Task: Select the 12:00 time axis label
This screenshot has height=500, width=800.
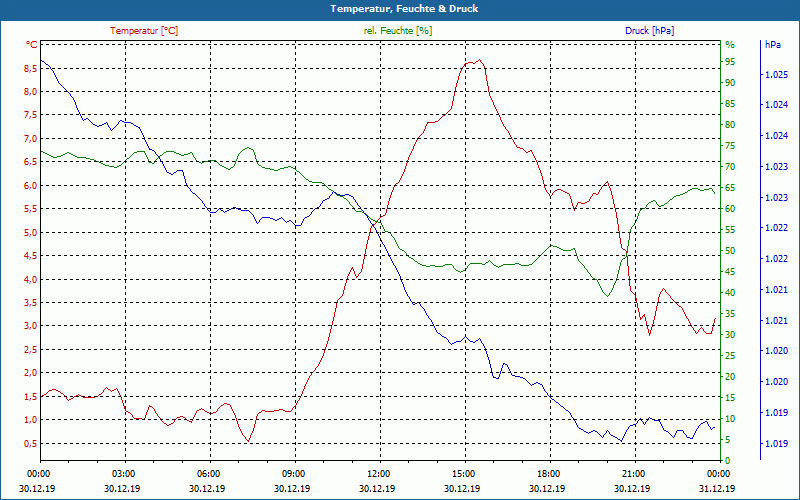Action: pyautogui.click(x=380, y=473)
